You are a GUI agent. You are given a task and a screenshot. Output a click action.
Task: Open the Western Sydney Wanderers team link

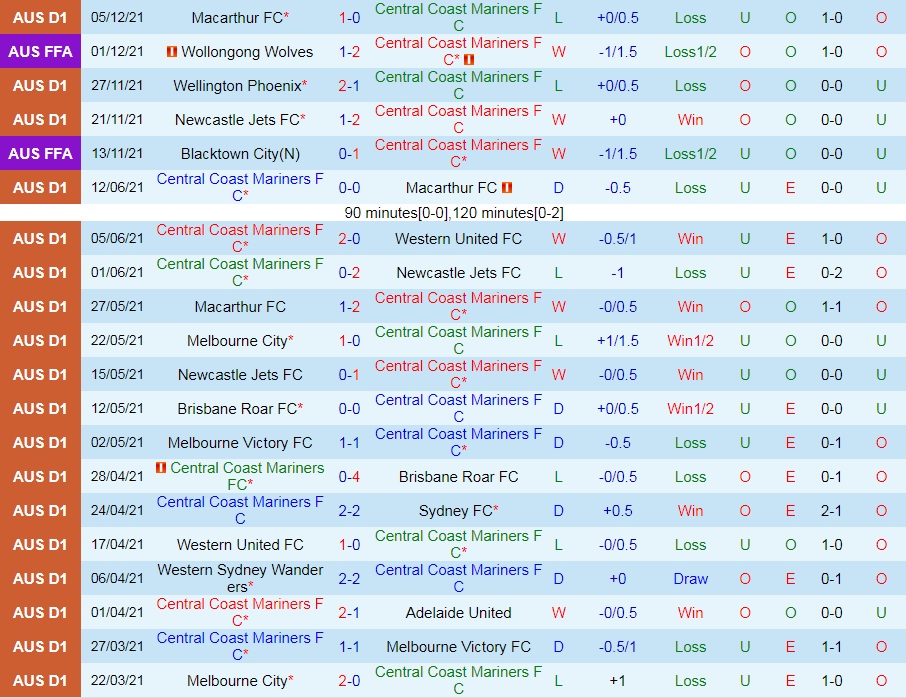click(x=240, y=578)
